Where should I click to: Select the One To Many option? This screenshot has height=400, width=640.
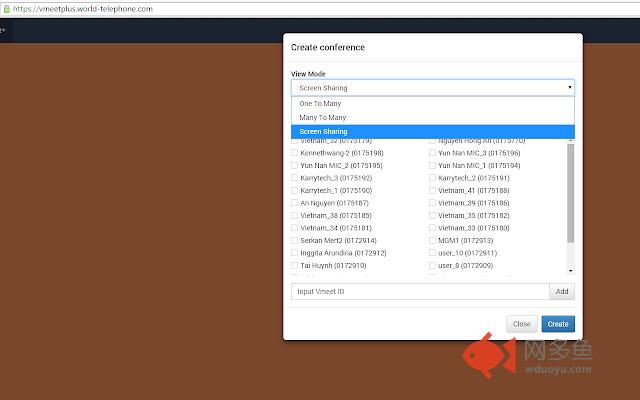click(433, 104)
